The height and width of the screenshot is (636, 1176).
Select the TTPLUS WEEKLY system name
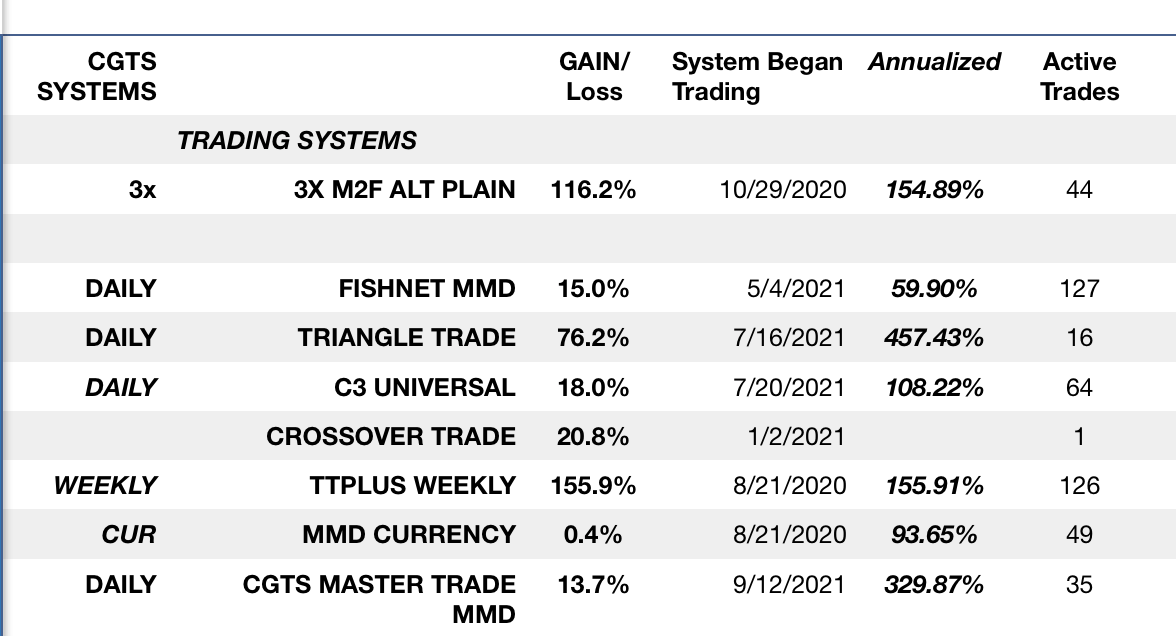click(412, 486)
